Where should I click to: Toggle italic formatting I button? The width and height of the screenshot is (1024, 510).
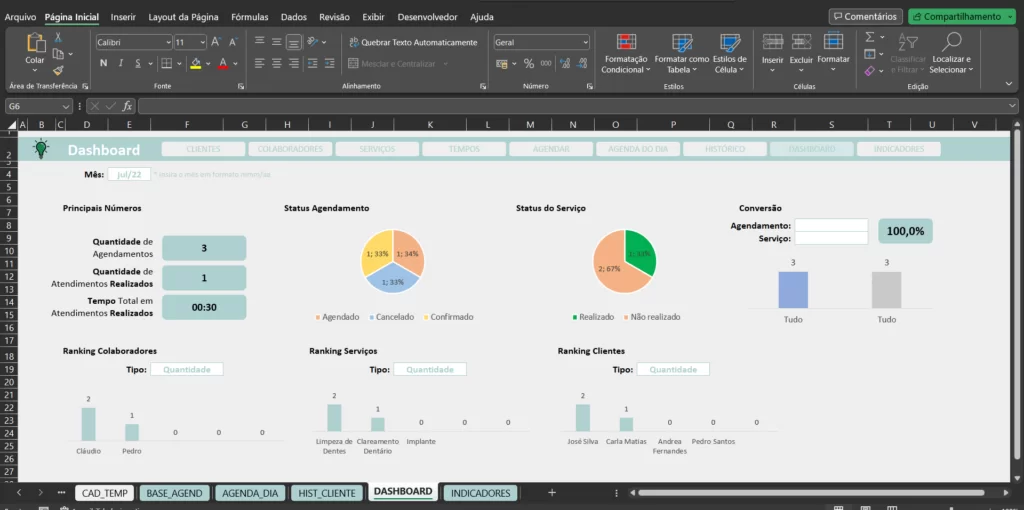(121, 63)
